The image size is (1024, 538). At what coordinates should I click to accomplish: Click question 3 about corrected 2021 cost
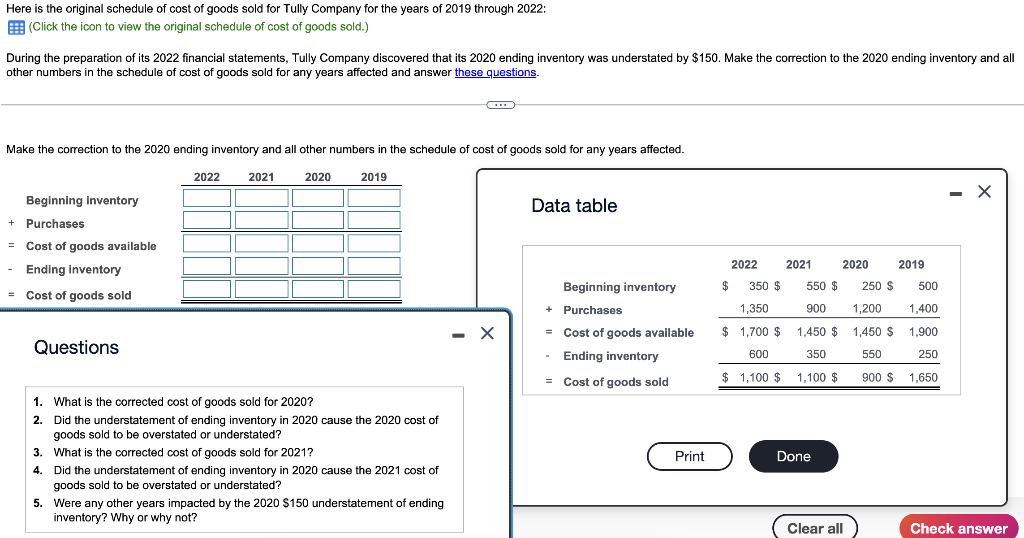pos(184,452)
